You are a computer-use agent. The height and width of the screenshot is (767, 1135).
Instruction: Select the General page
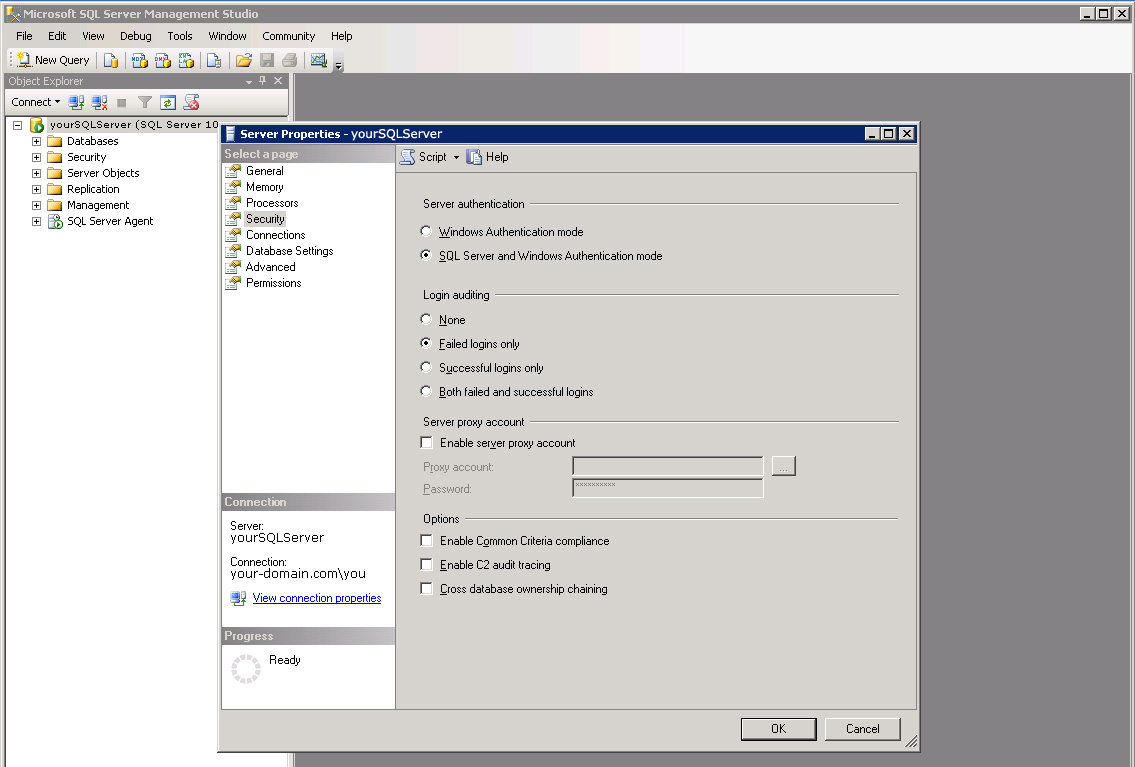pos(265,171)
